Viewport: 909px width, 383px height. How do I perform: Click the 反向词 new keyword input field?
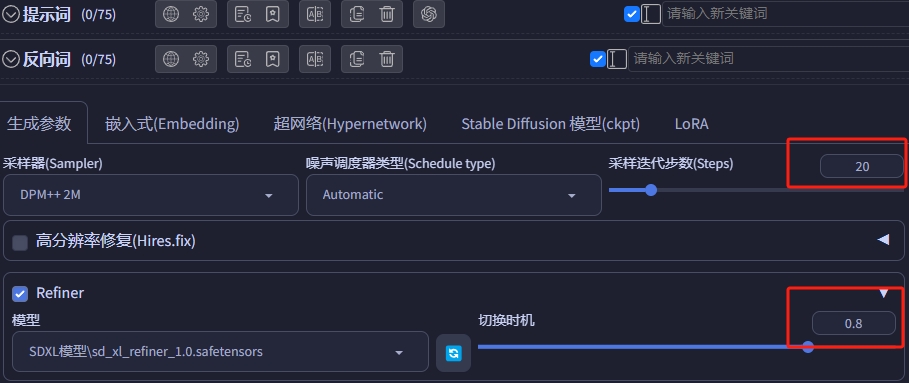(769, 59)
